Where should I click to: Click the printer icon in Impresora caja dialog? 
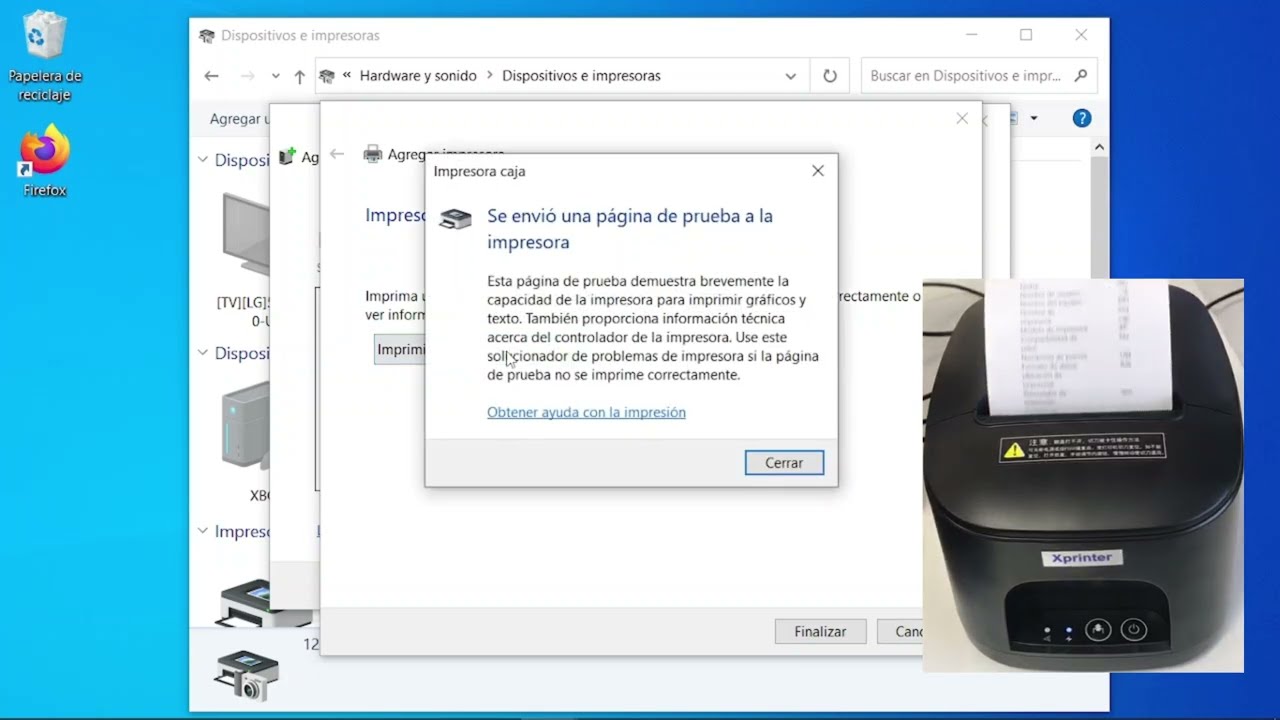(456, 219)
